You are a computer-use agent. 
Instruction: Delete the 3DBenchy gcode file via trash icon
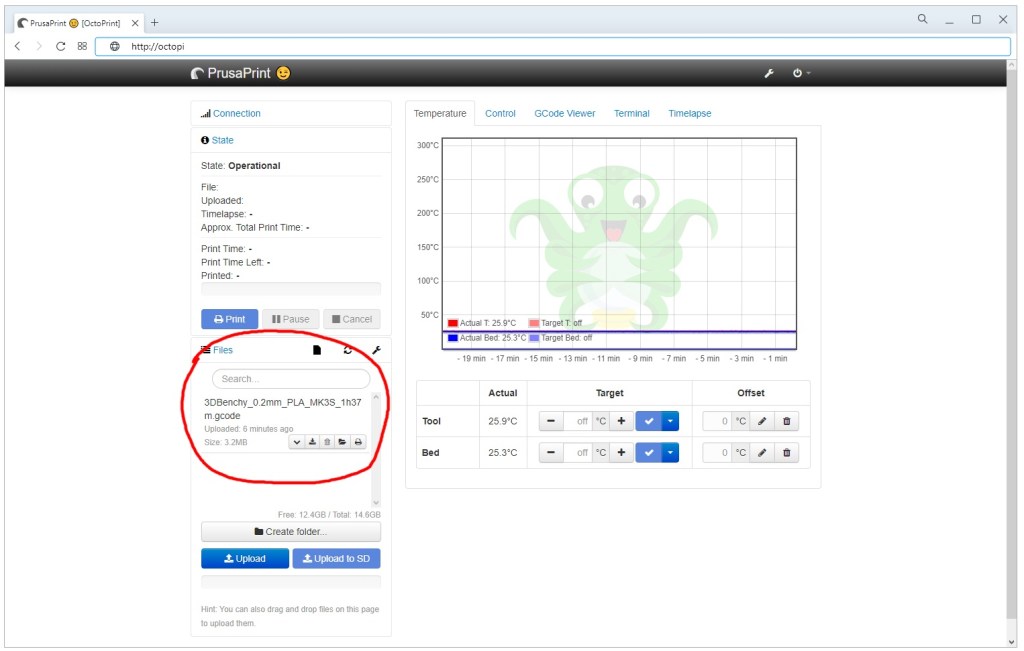[x=327, y=442]
